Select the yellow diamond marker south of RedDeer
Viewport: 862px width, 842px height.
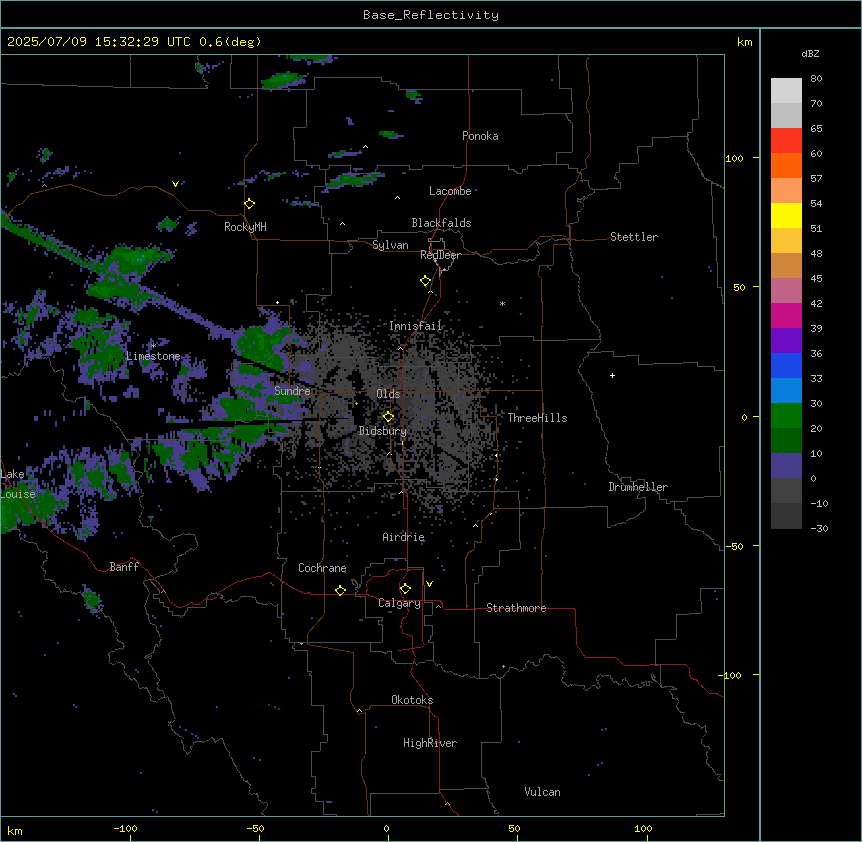[426, 281]
